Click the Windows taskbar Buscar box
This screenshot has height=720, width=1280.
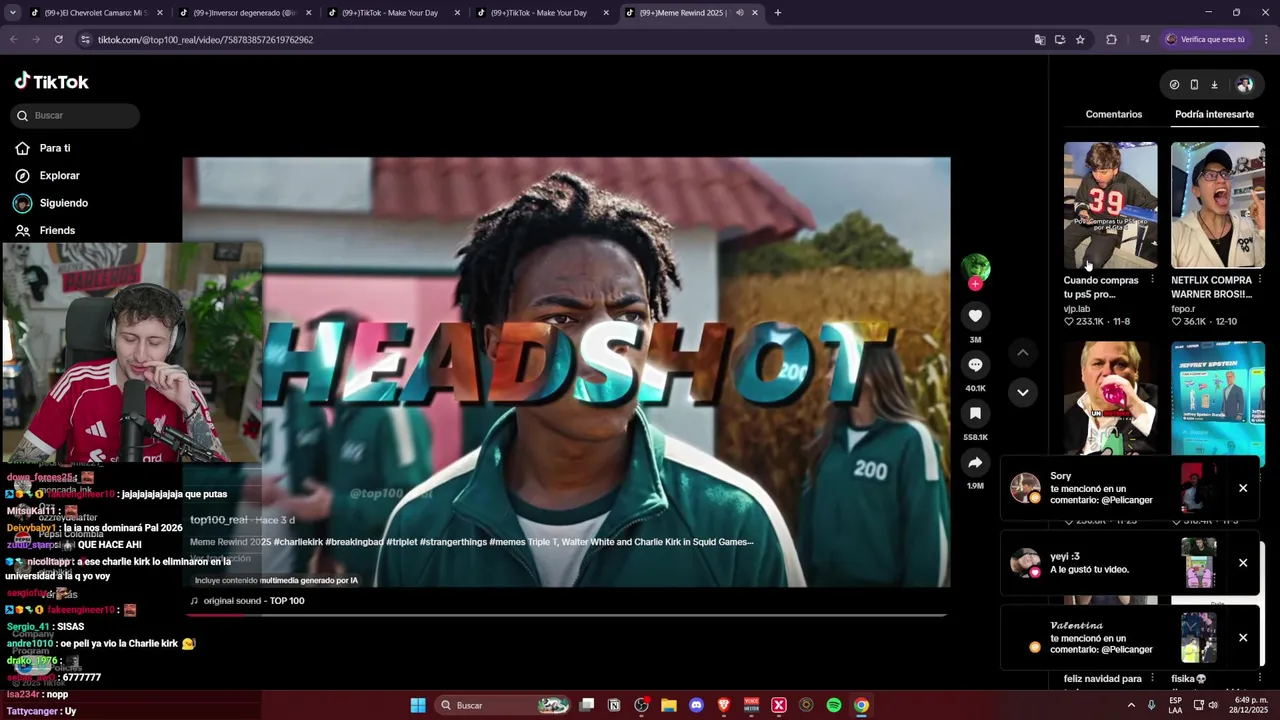tap(505, 705)
